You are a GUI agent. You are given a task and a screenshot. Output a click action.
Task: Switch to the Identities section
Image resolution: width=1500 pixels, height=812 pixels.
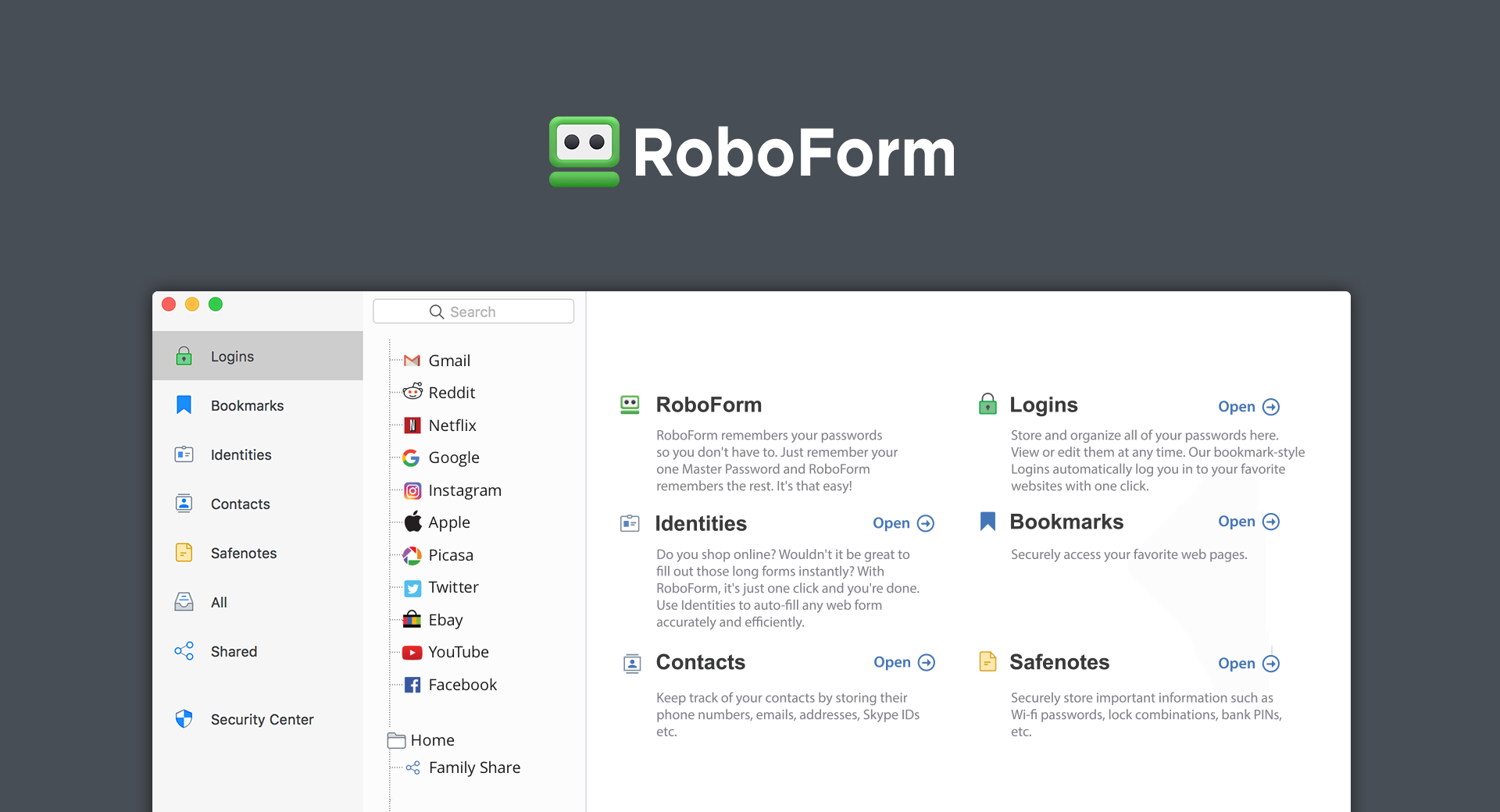tap(241, 454)
